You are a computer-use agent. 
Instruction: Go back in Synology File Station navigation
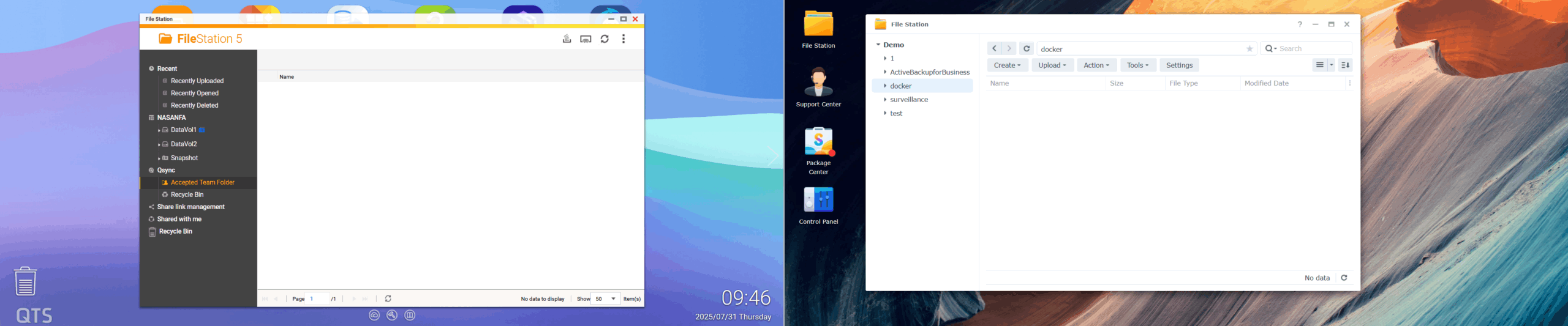(994, 48)
